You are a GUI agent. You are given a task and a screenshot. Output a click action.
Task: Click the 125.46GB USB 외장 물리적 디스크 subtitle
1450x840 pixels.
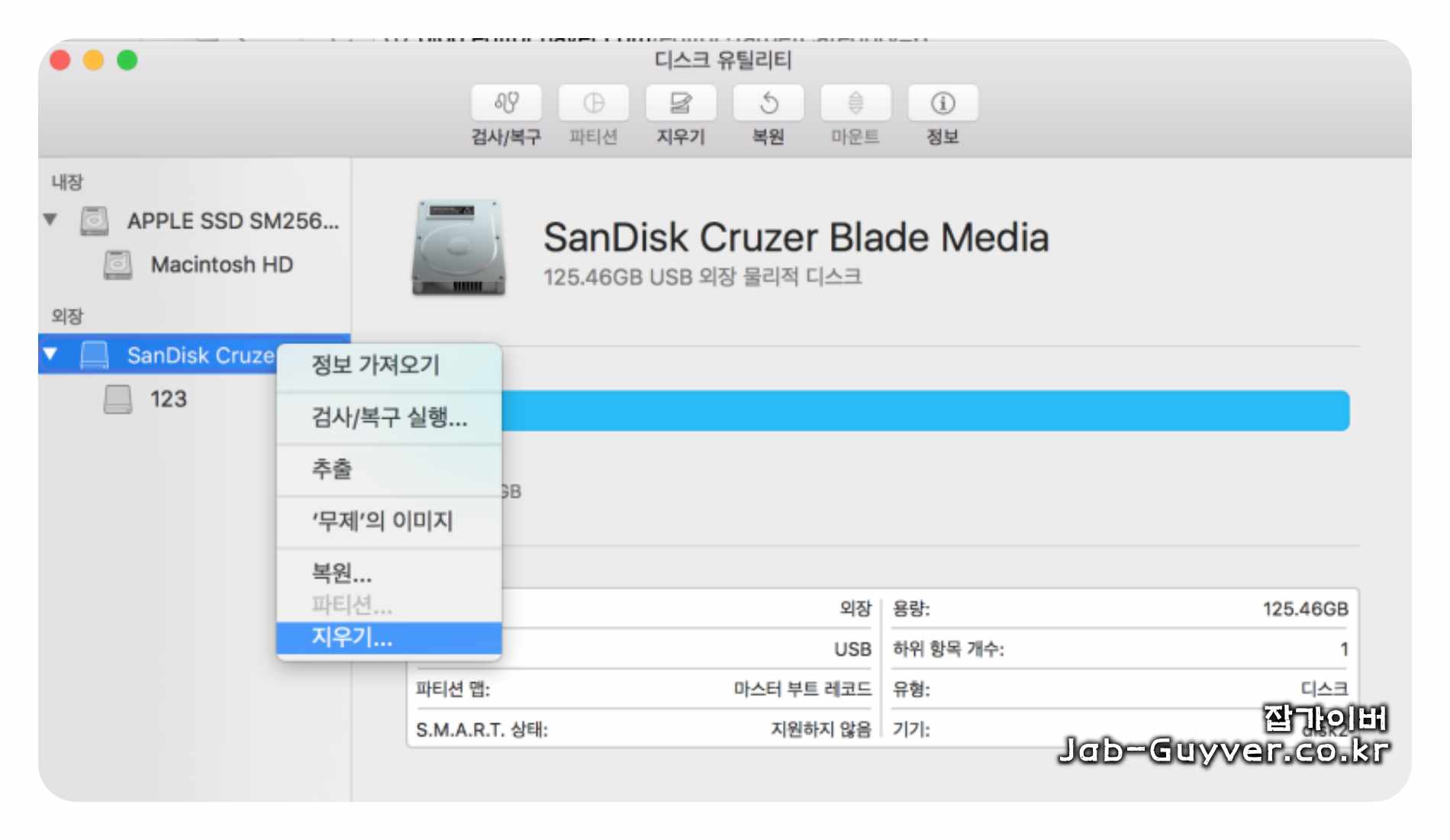click(x=702, y=276)
